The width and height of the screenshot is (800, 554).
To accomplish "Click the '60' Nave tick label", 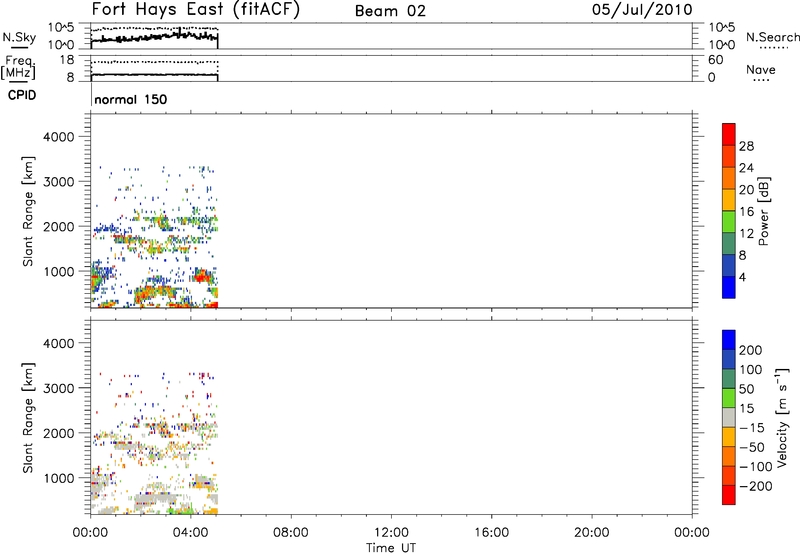I will (715, 60).
